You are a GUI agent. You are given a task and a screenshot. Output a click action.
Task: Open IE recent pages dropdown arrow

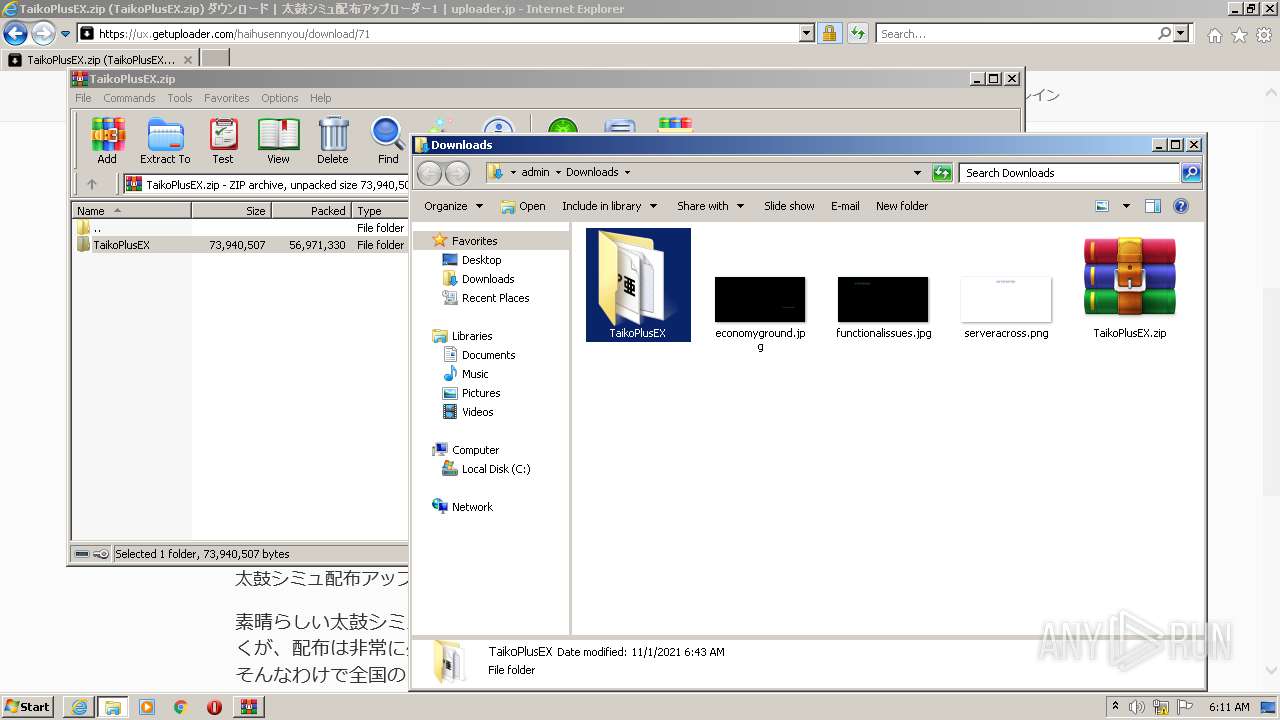[65, 34]
